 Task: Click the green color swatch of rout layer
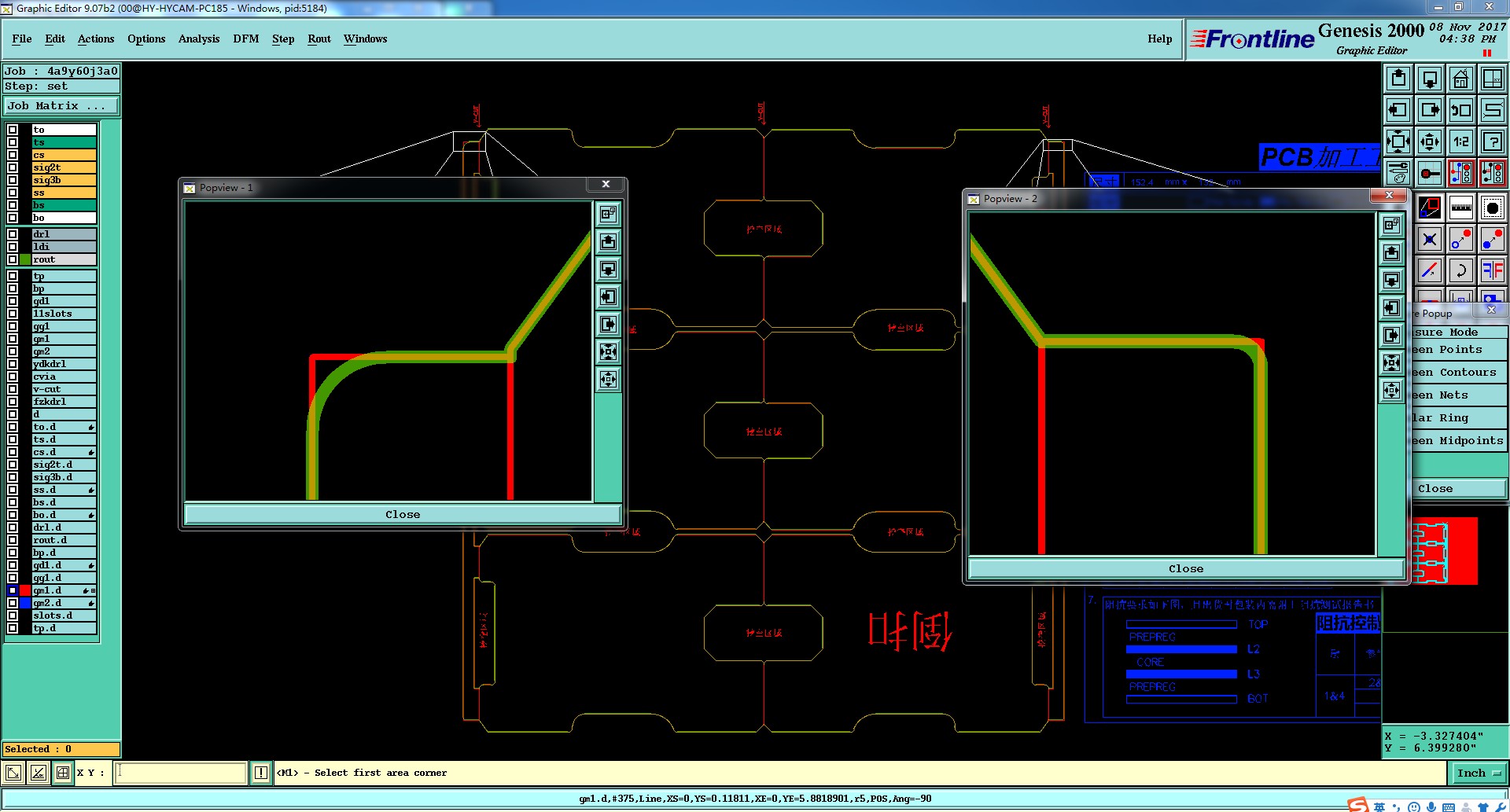(x=25, y=259)
